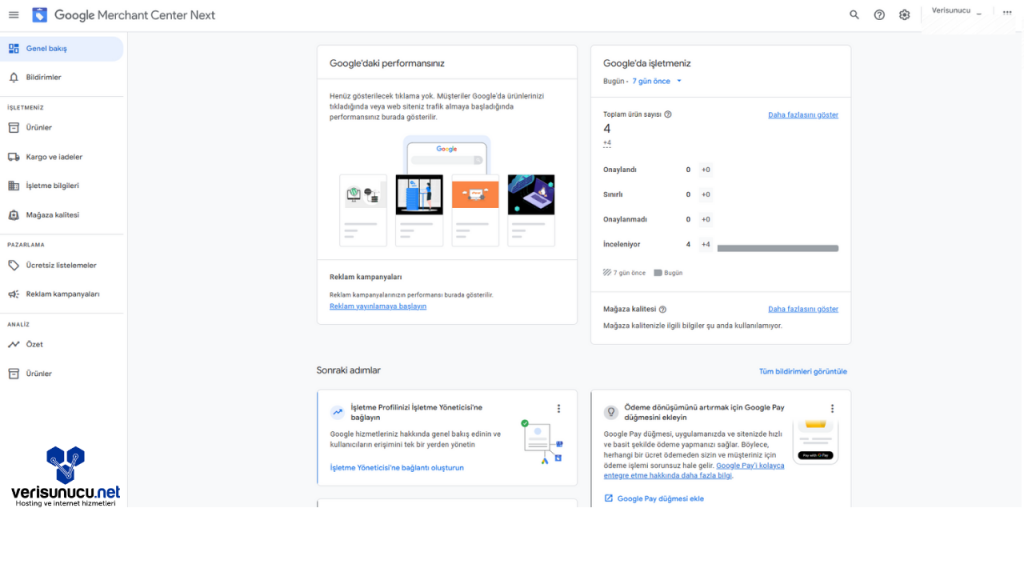Click the Pay with G Pay button image
Viewport: 1024px width, 576px height.
[x=815, y=455]
